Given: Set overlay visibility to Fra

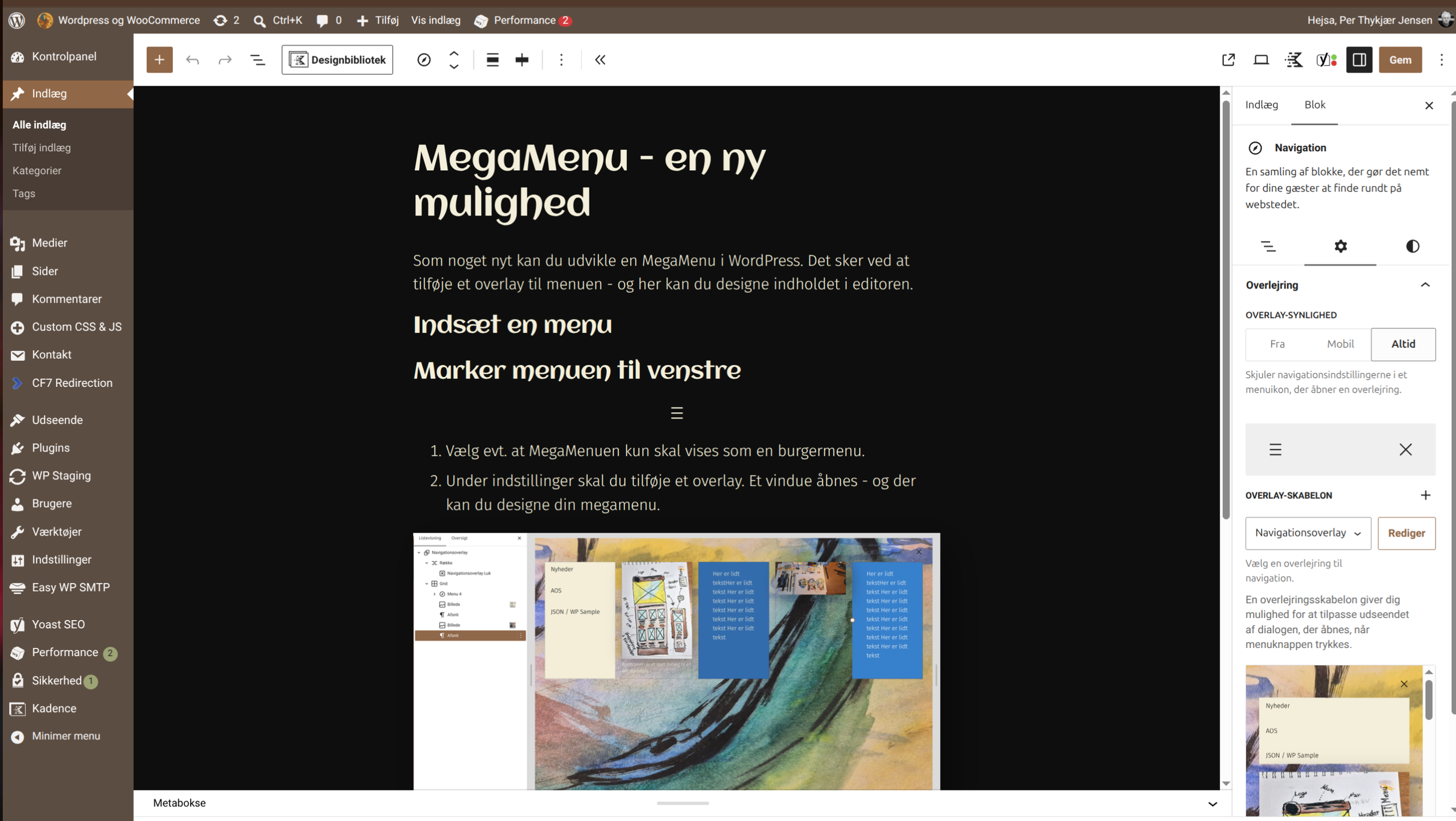Looking at the screenshot, I should 1277,344.
